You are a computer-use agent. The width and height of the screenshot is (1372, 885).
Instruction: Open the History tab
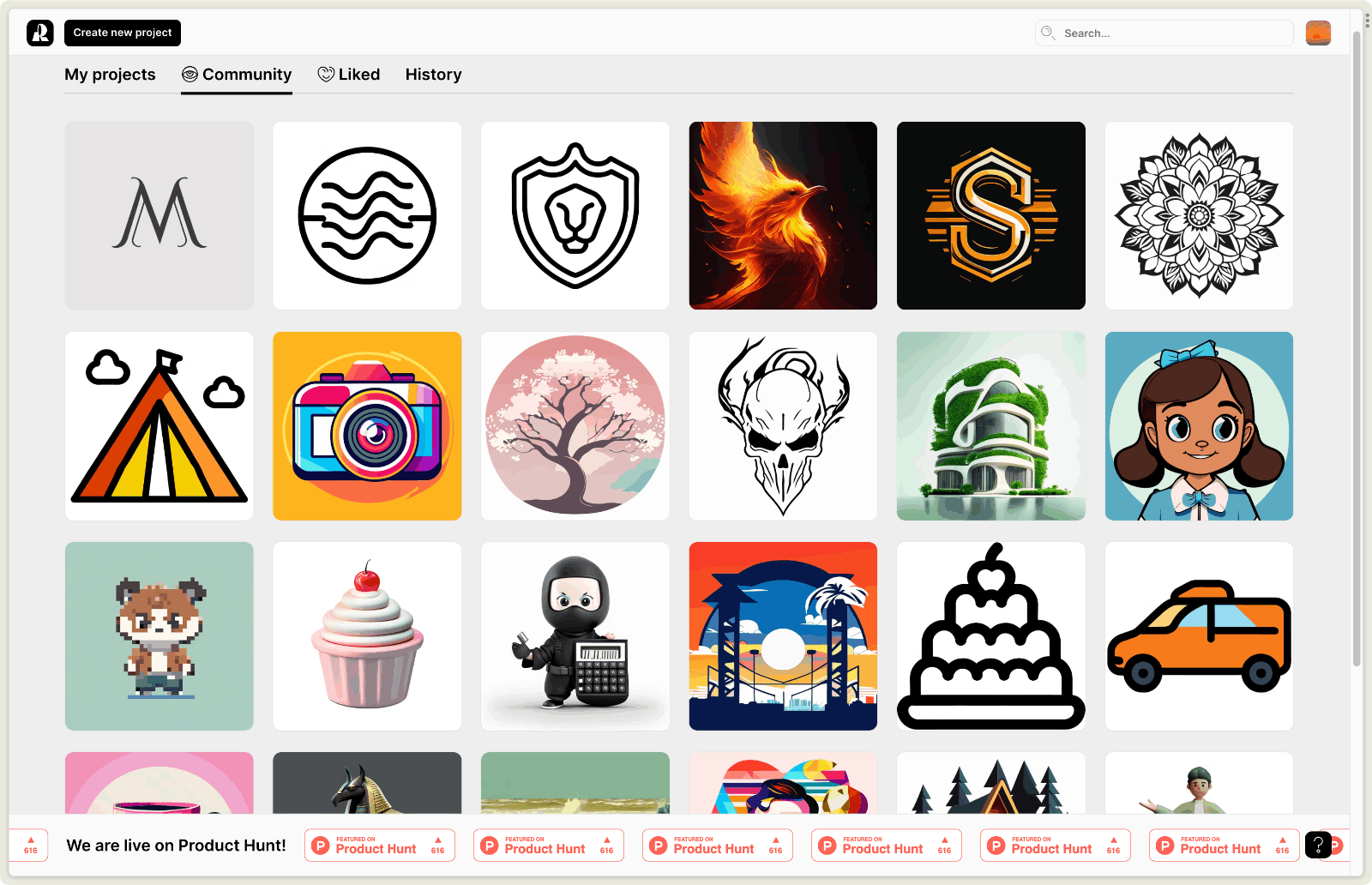[433, 75]
